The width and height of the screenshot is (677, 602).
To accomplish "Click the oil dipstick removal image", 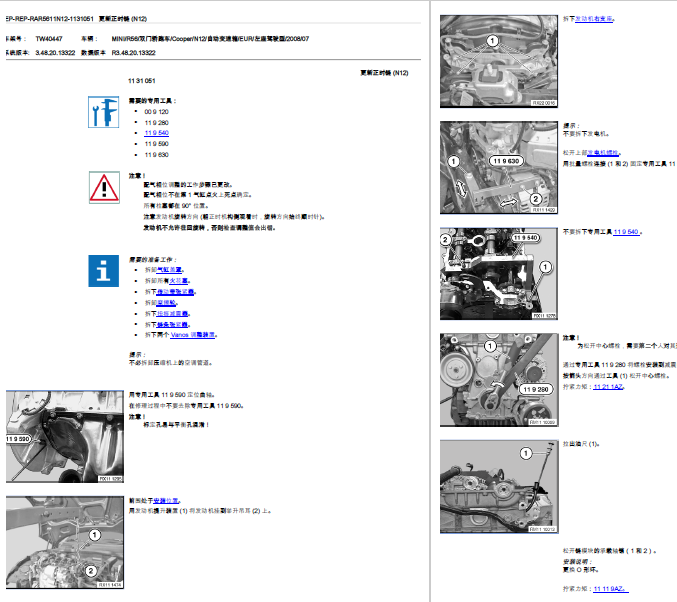I will (x=499, y=487).
